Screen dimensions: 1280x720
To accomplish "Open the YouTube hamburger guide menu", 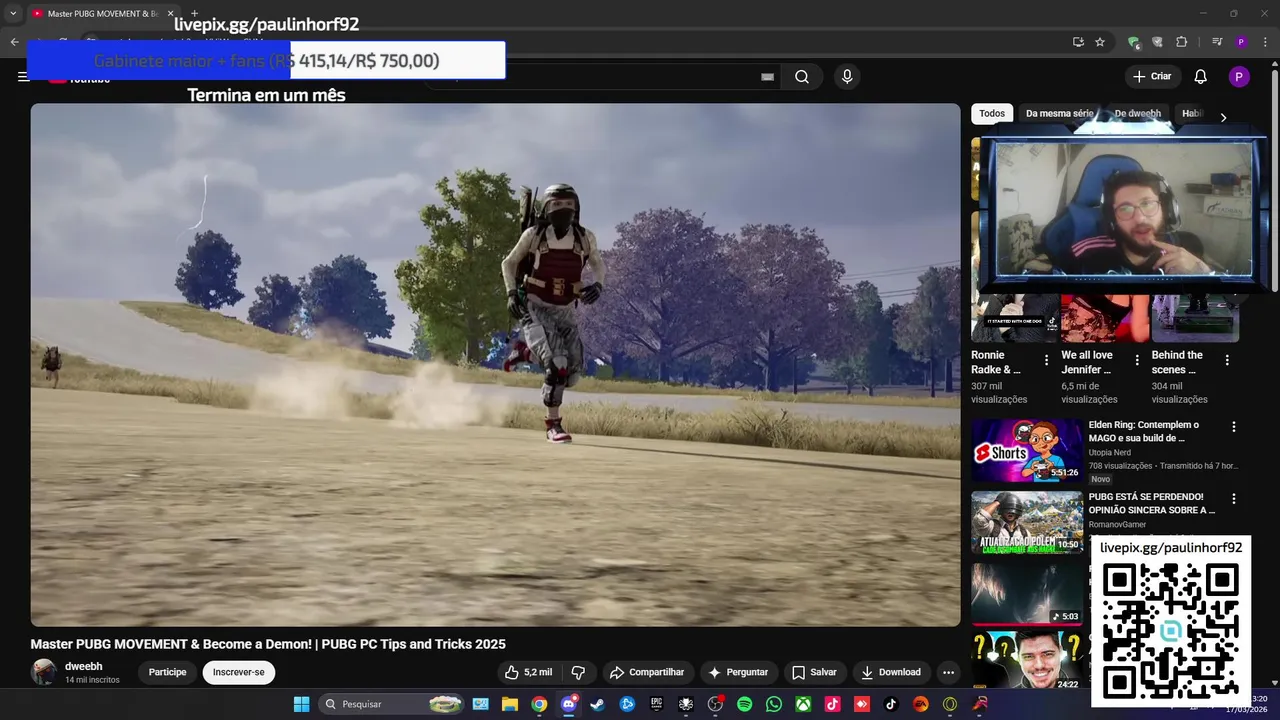I will click(x=23, y=76).
